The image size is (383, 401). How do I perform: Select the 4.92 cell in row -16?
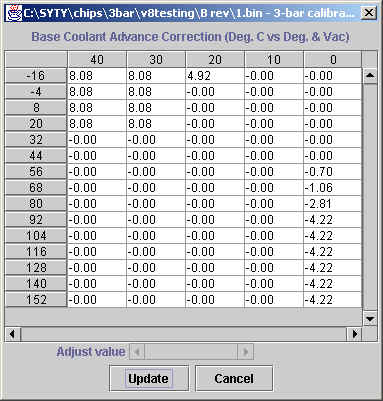215,76
